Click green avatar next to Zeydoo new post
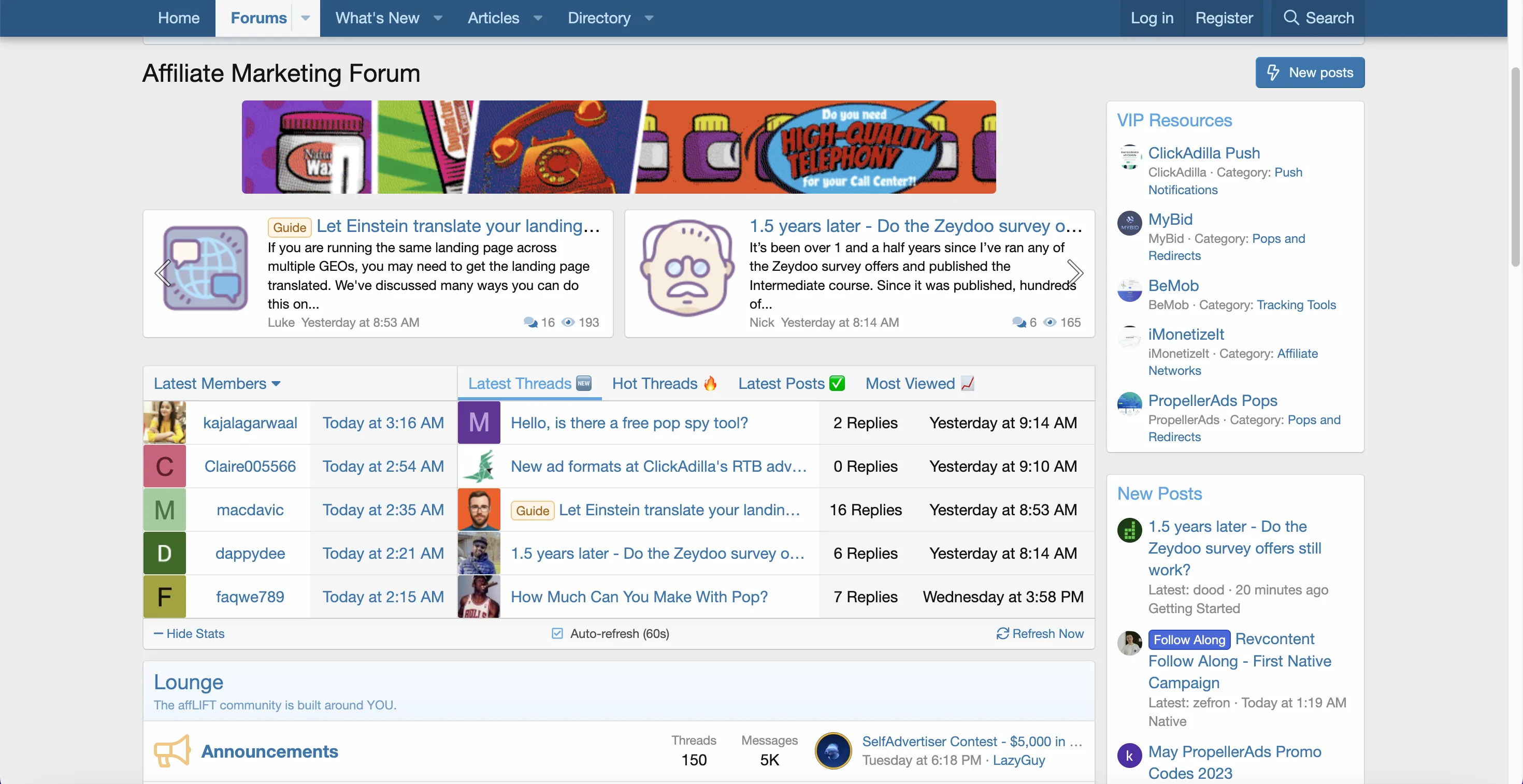The height and width of the screenshot is (784, 1523). click(1129, 530)
